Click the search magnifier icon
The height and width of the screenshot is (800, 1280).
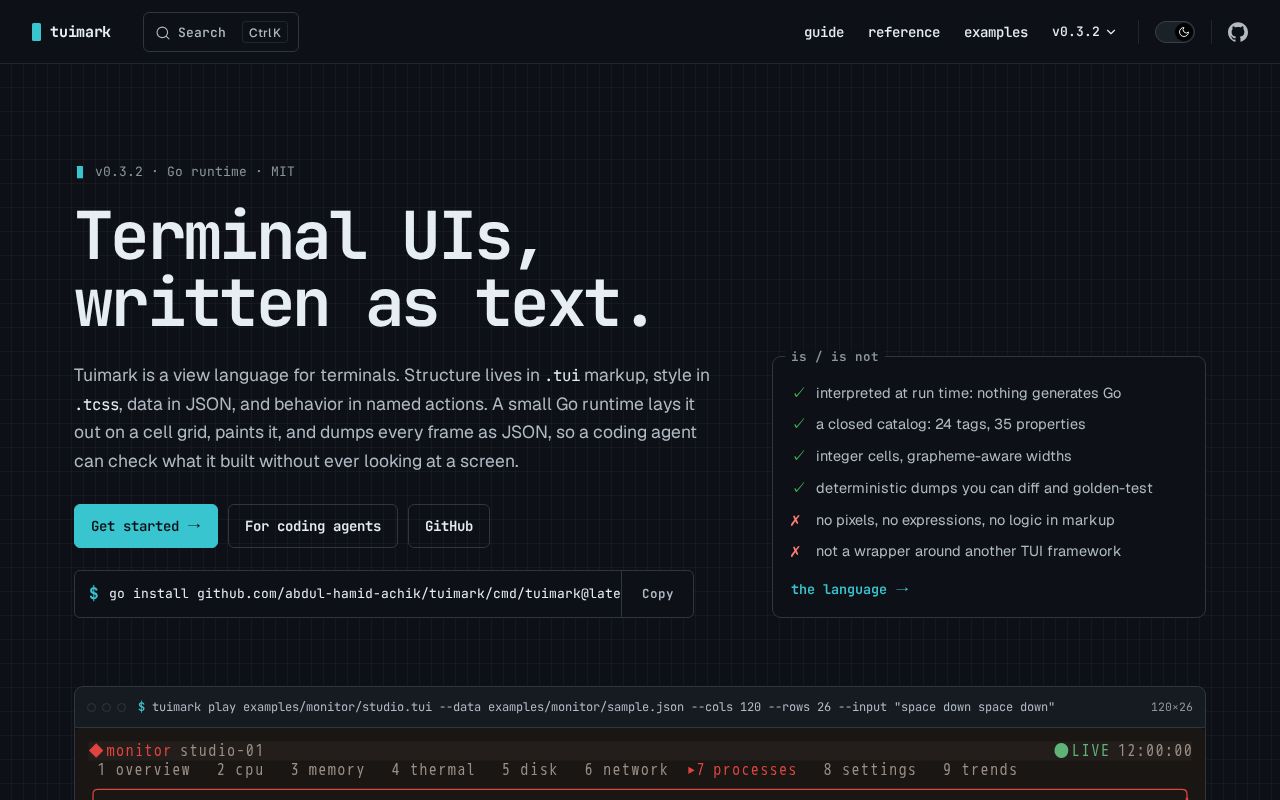point(163,32)
